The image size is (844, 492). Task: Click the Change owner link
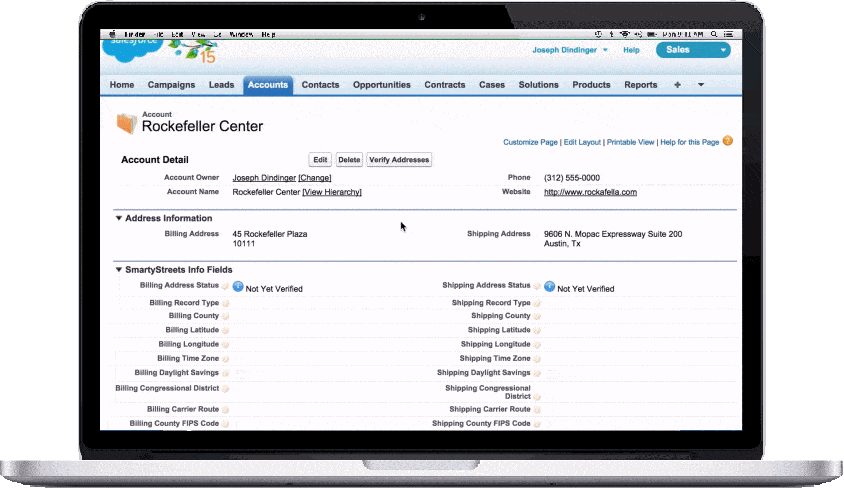pyautogui.click(x=315, y=178)
